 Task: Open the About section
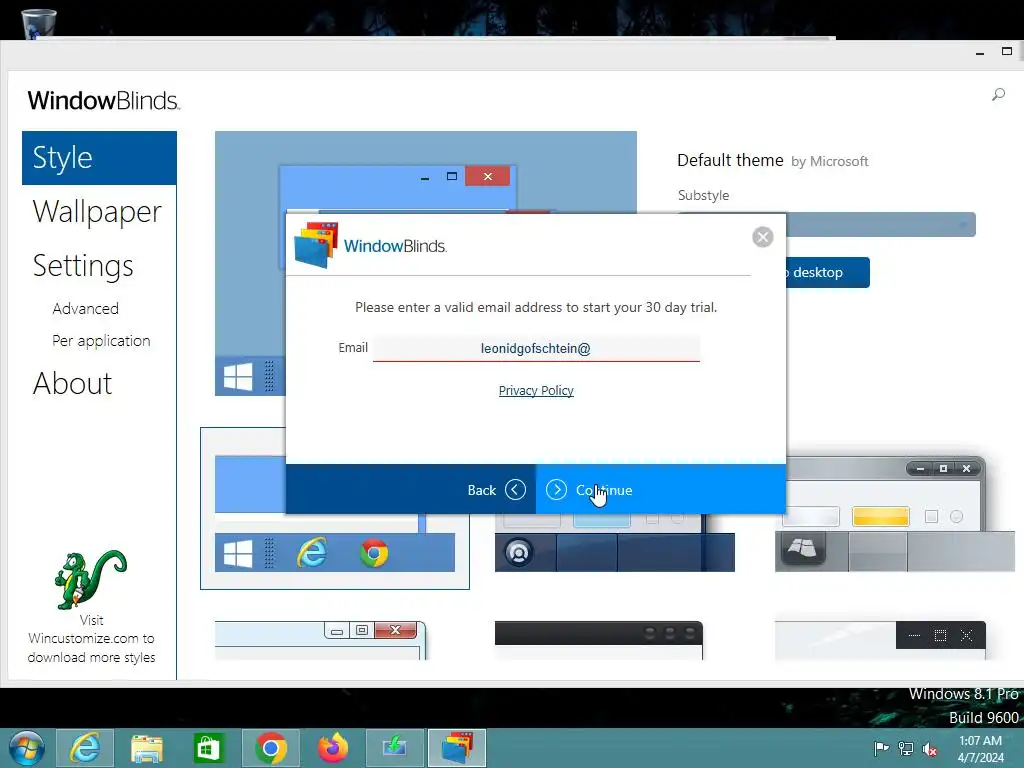coord(72,383)
